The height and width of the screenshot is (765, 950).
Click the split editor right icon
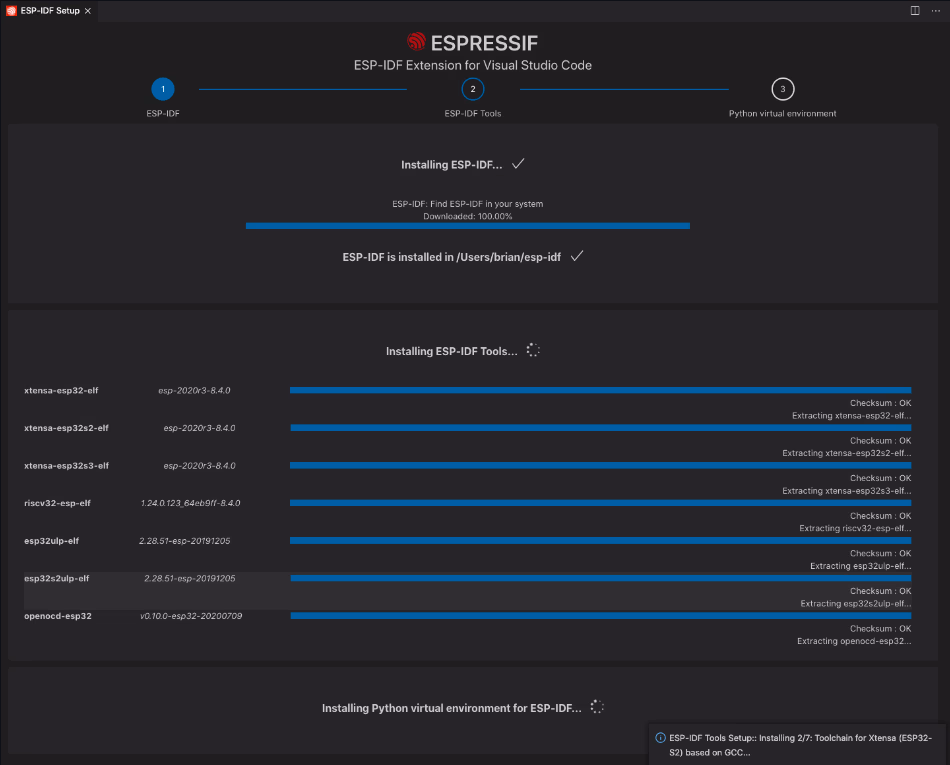[x=914, y=10]
